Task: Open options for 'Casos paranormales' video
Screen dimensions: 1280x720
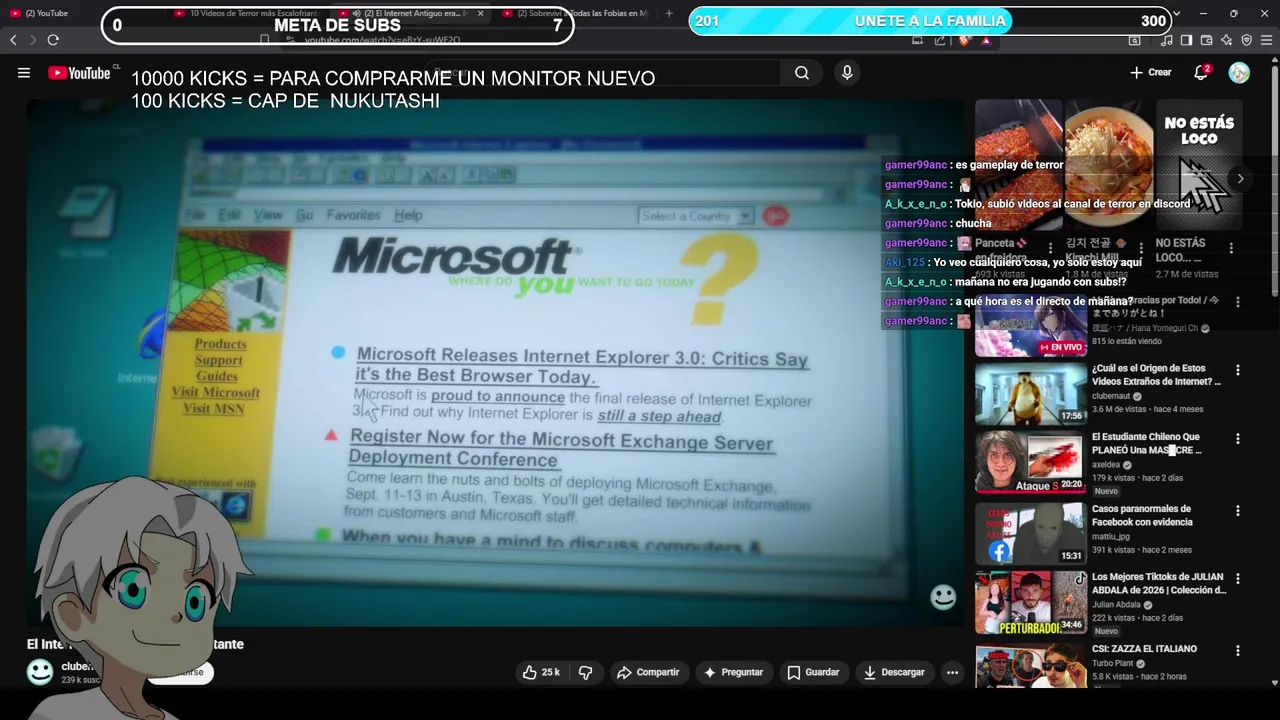Action: [1238, 511]
